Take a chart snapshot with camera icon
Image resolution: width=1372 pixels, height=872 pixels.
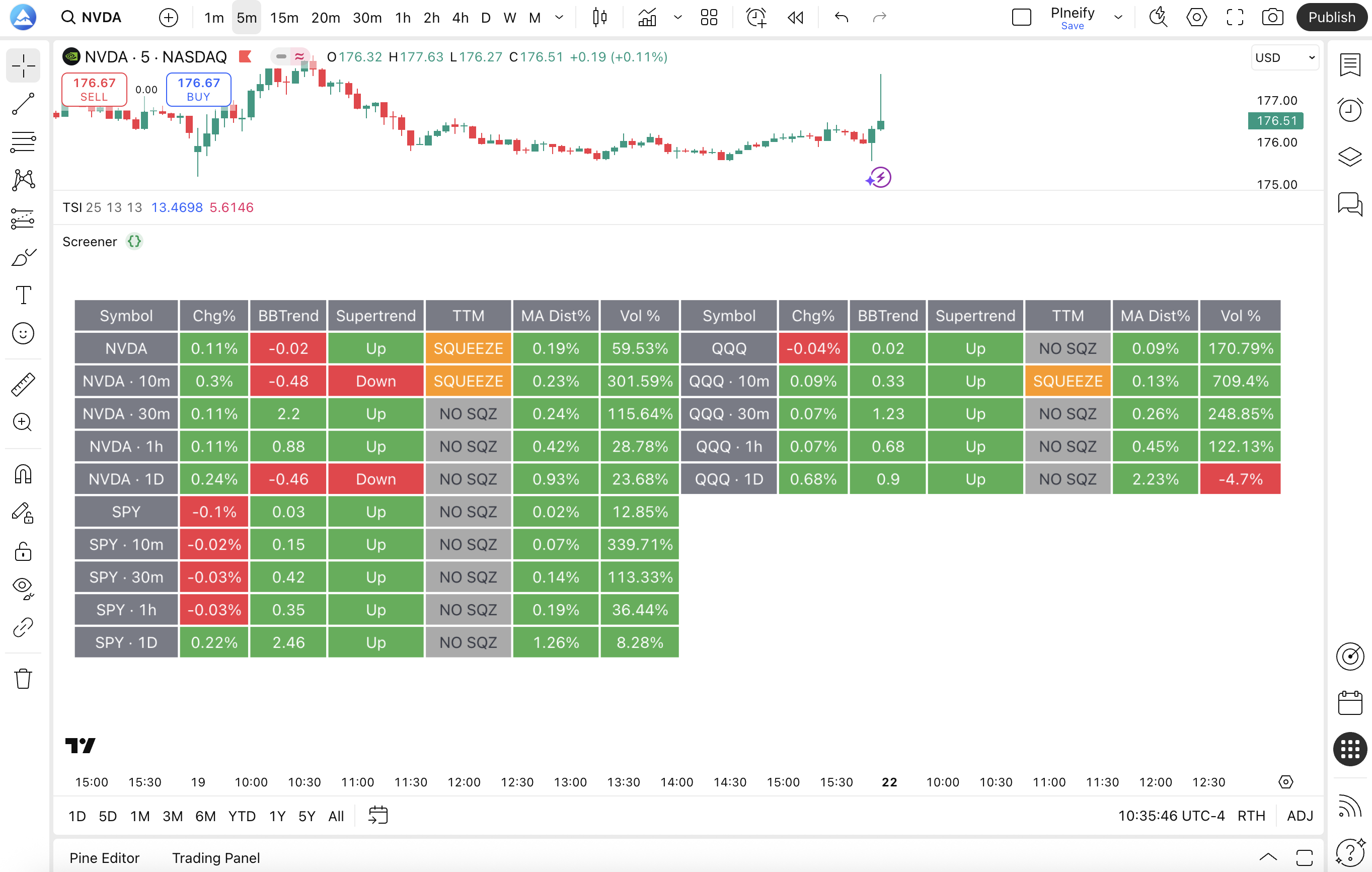coord(1272,17)
